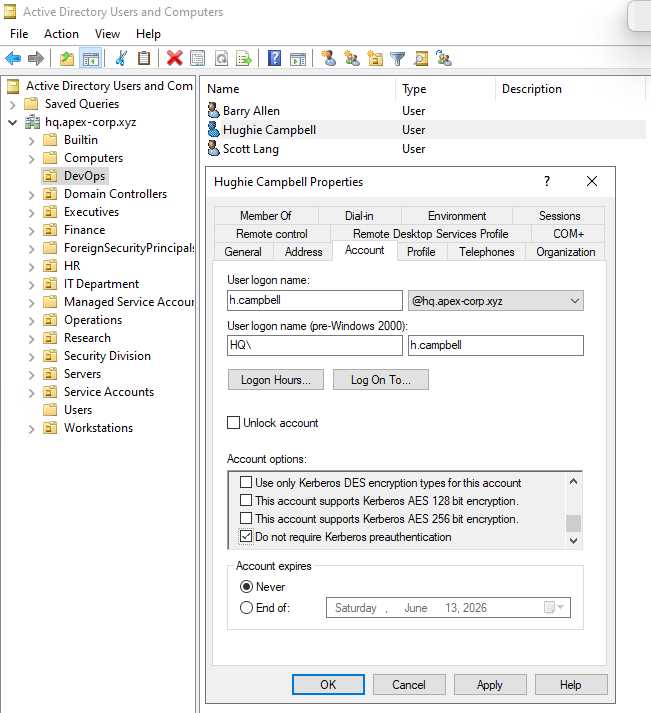Enable Use only Kerberos DES encryption
The image size is (651, 713).
pyautogui.click(x=246, y=482)
